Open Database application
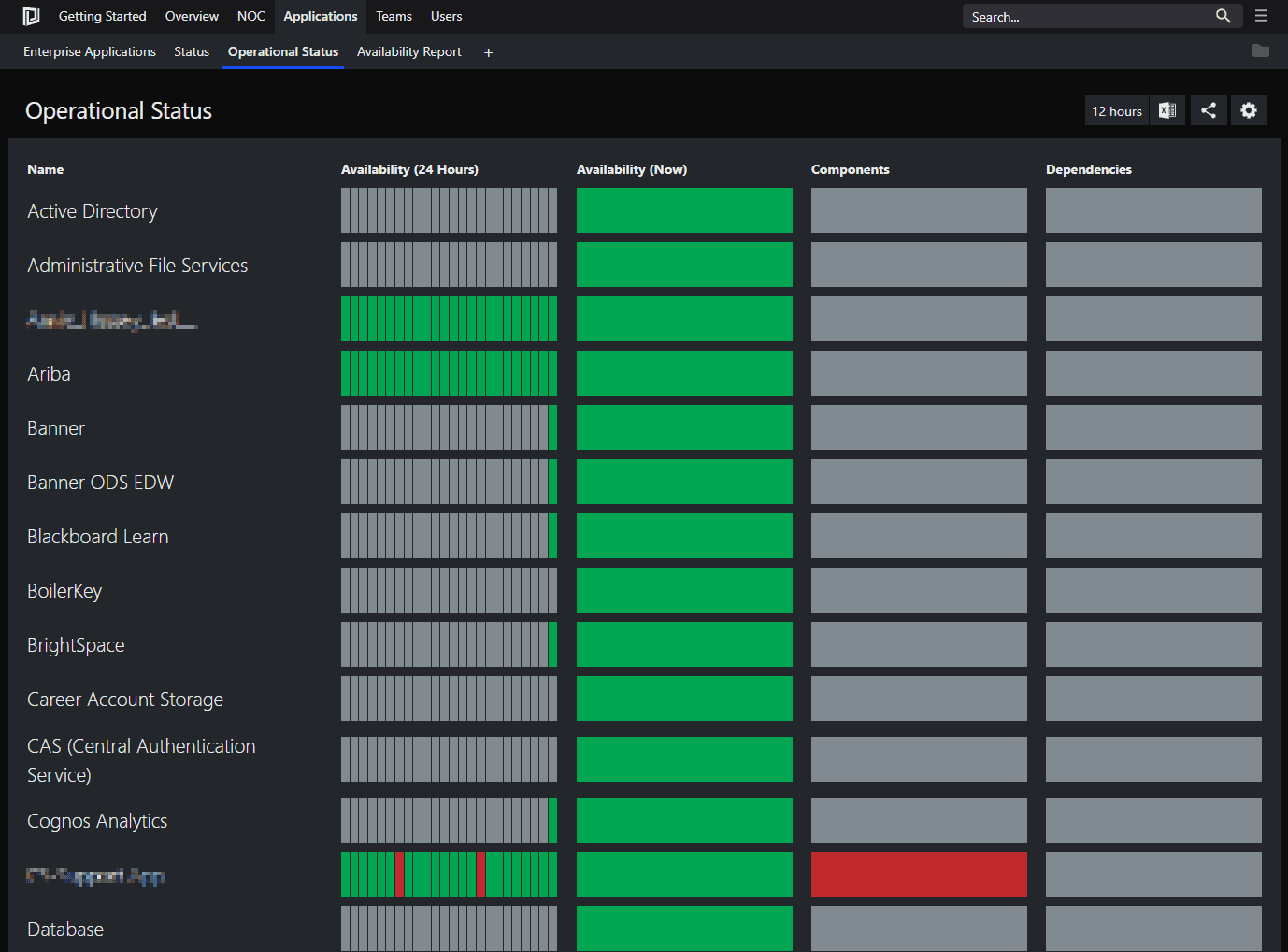 (65, 930)
